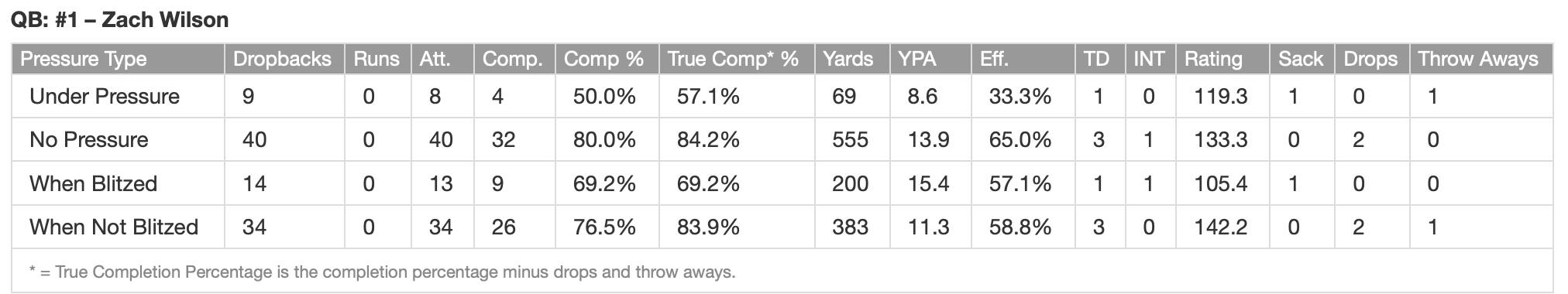
Task: Select the When Not Blitzed row label
Action: pos(114,227)
